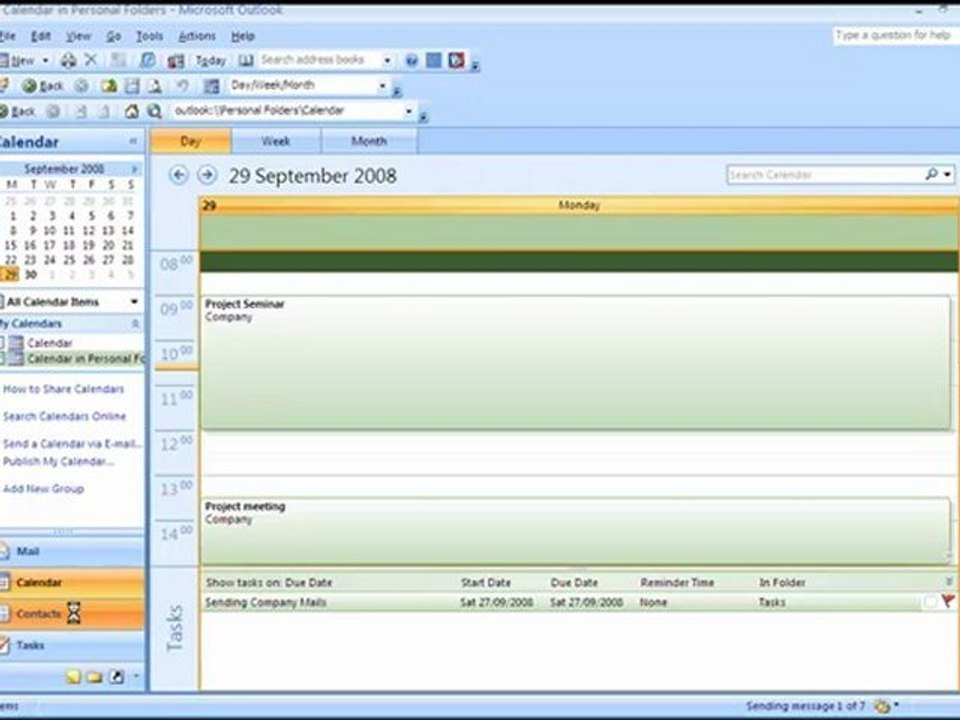Click the Type a question for help box

(894, 36)
